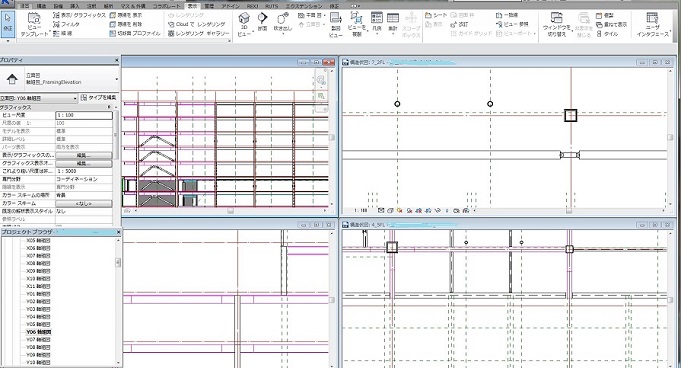Switch to the 挿入 ribbon tab
The height and width of the screenshot is (368, 681).
(x=75, y=6)
